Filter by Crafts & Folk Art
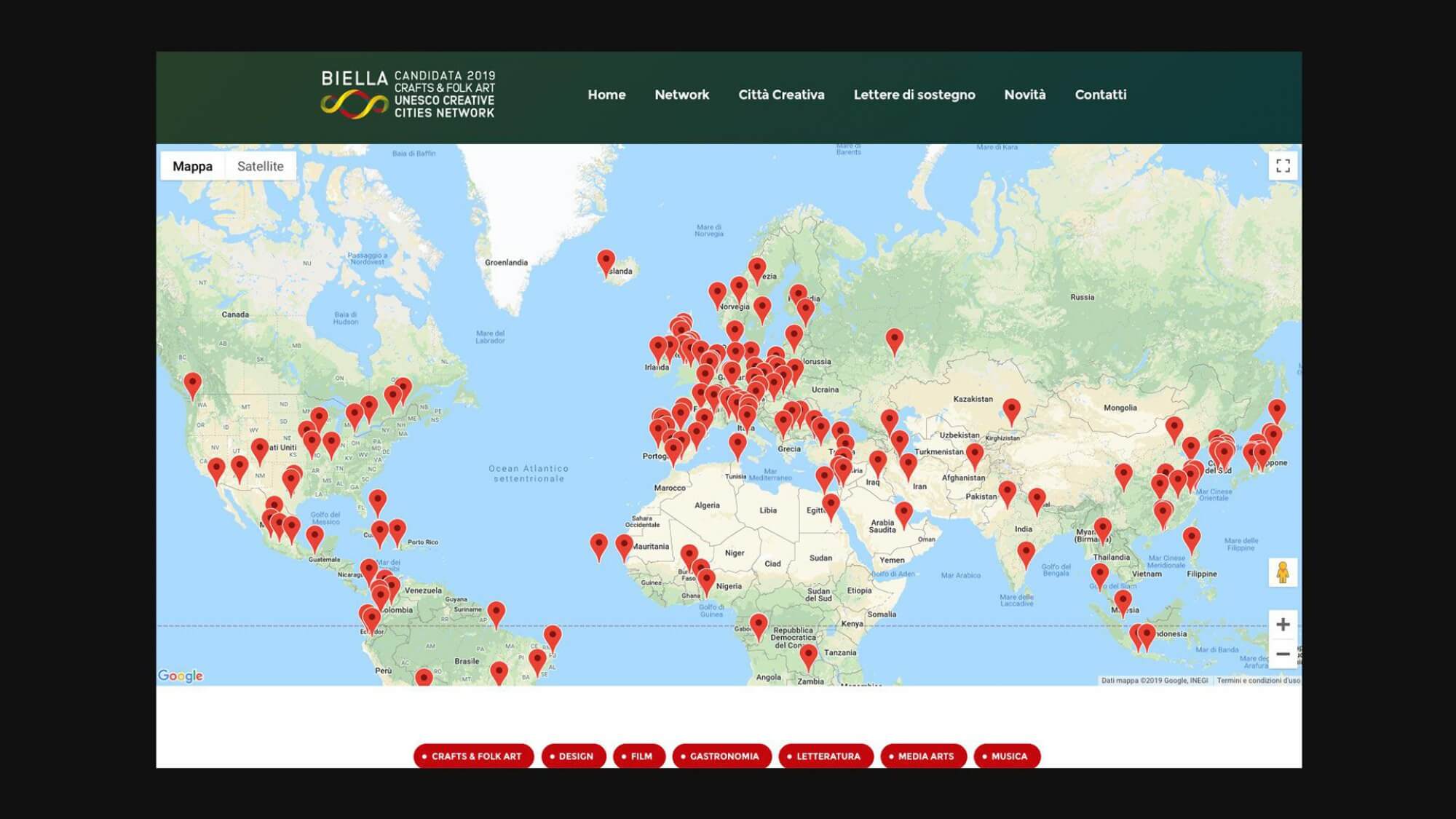The image size is (1456, 819). 473,756
